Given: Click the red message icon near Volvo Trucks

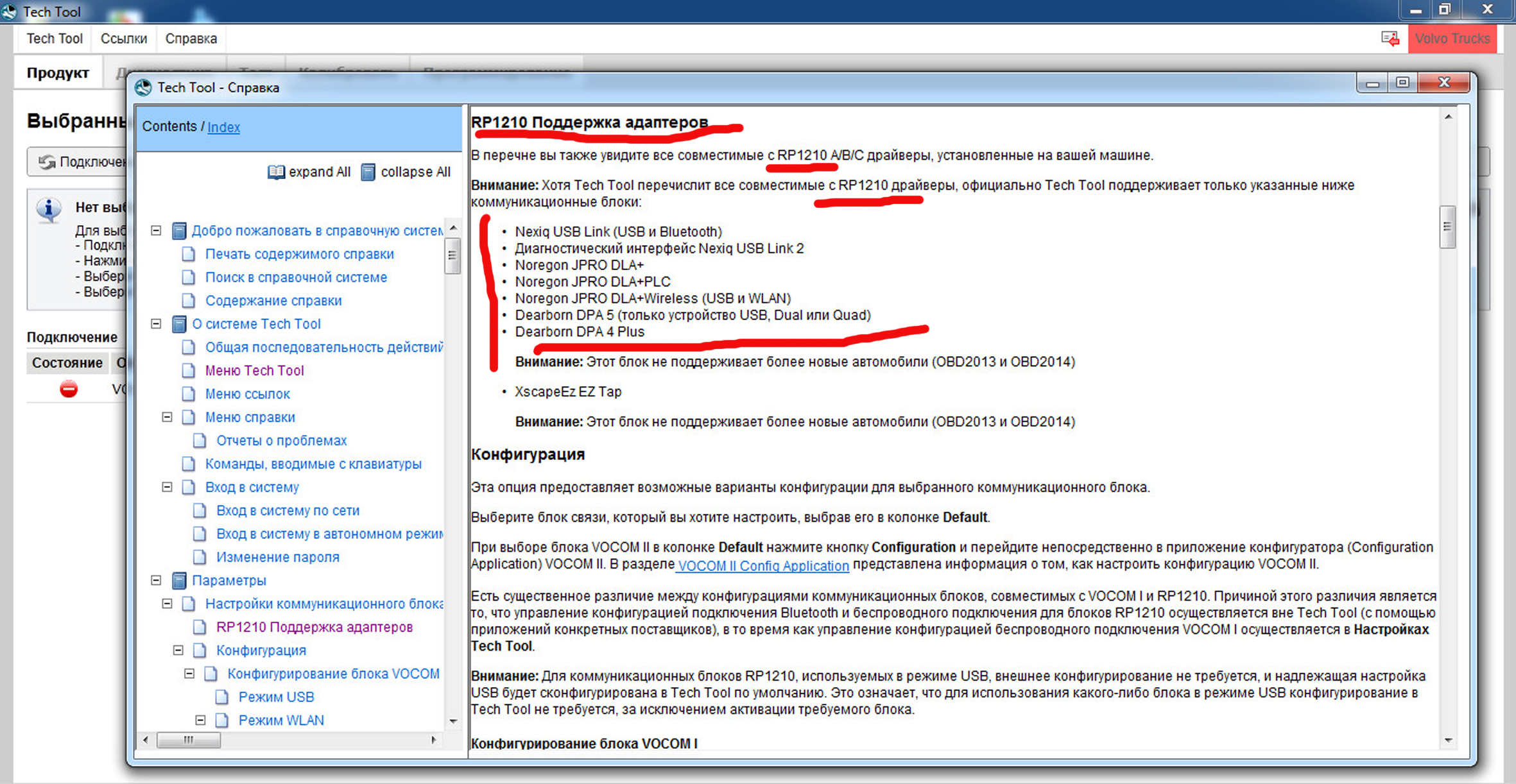Looking at the screenshot, I should click(1390, 38).
